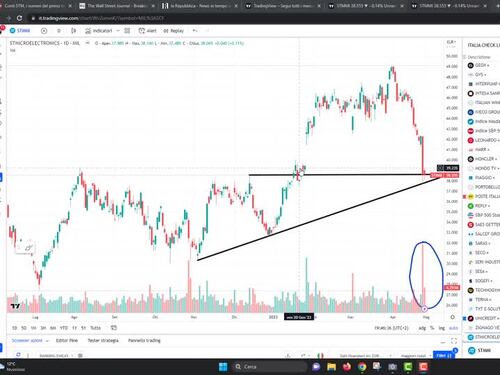Click the Cerca taskbar search box

point(269,367)
